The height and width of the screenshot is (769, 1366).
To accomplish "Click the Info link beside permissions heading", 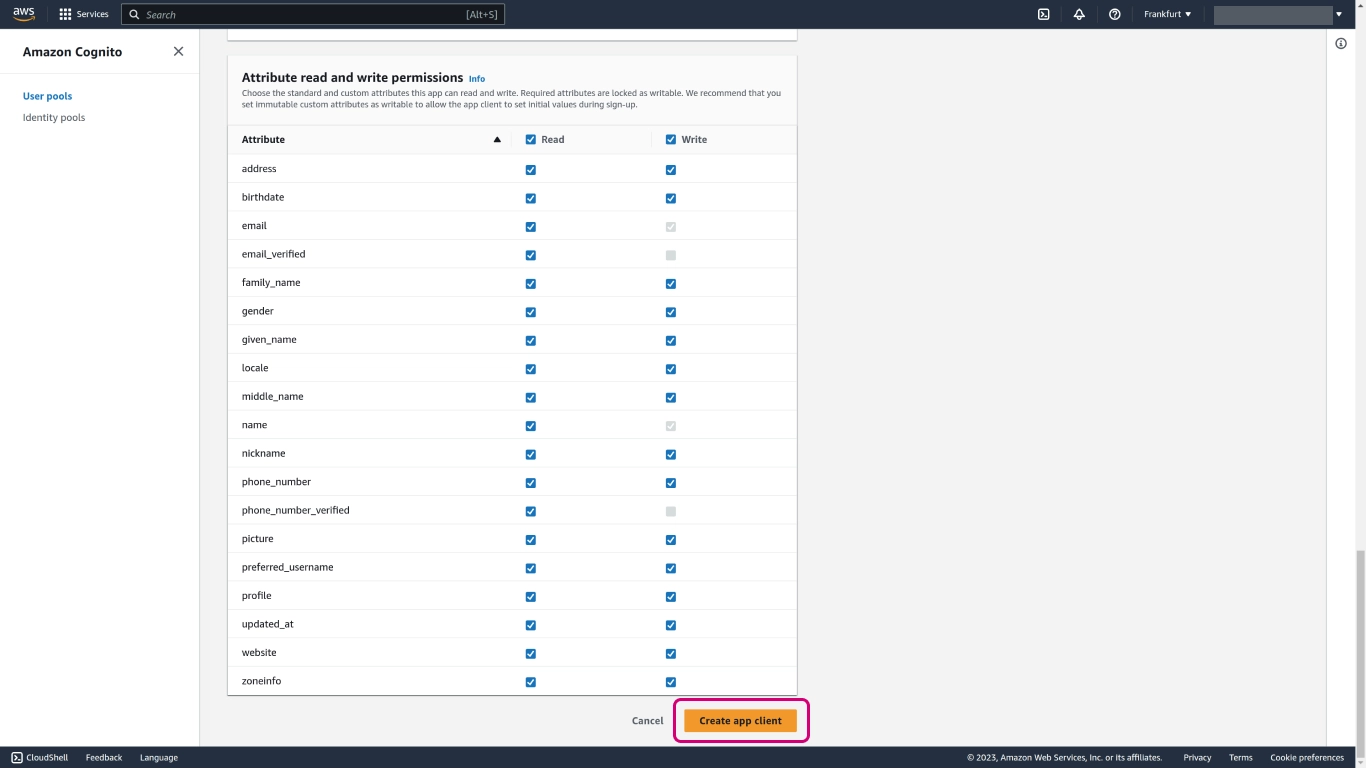I will point(477,79).
